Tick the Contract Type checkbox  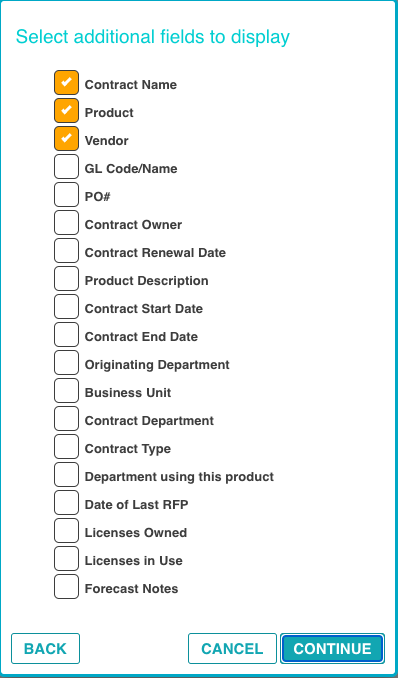pos(66,447)
